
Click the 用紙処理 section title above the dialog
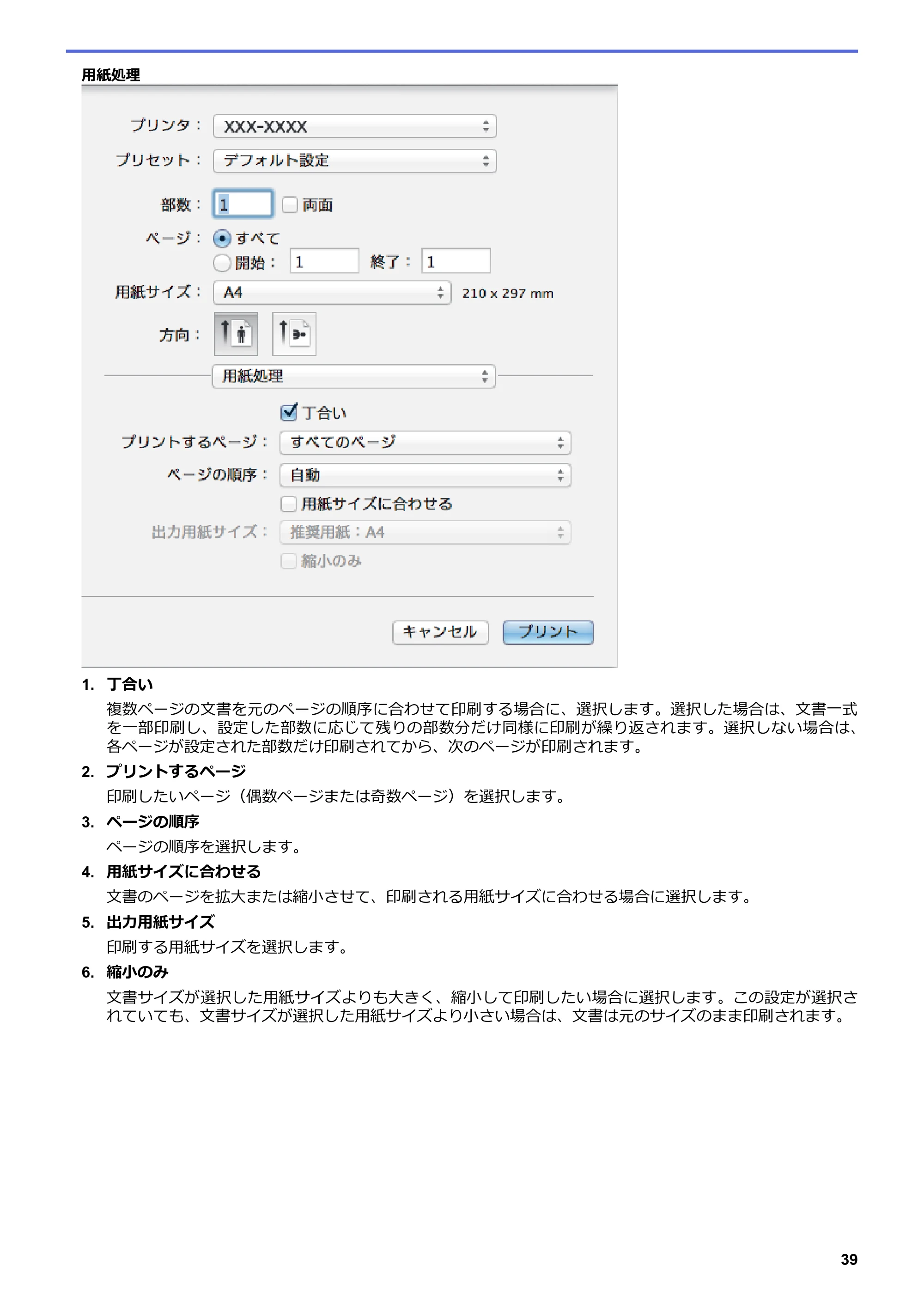pos(111,74)
